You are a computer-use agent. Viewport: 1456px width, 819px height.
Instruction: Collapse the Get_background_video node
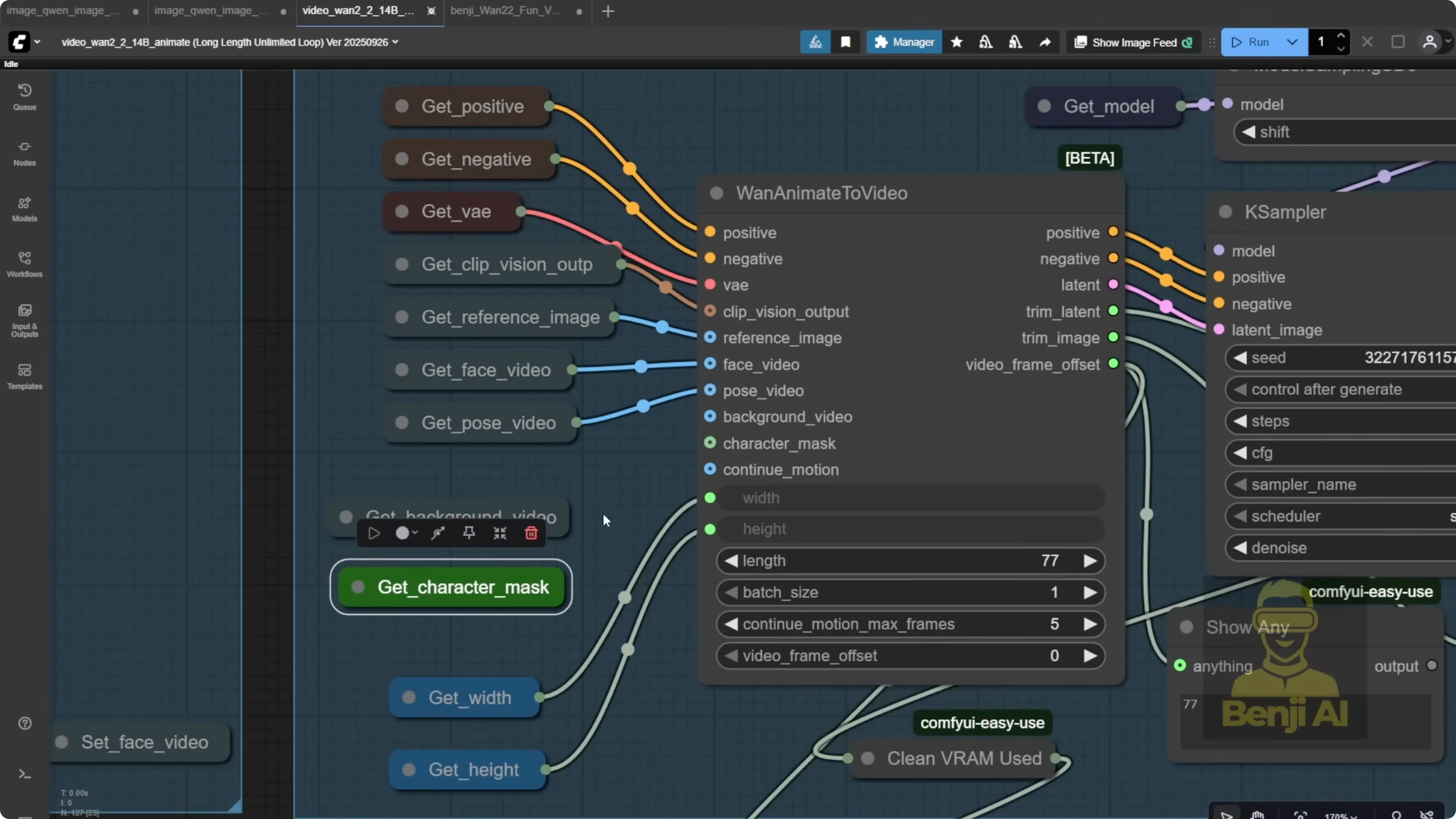click(x=500, y=533)
